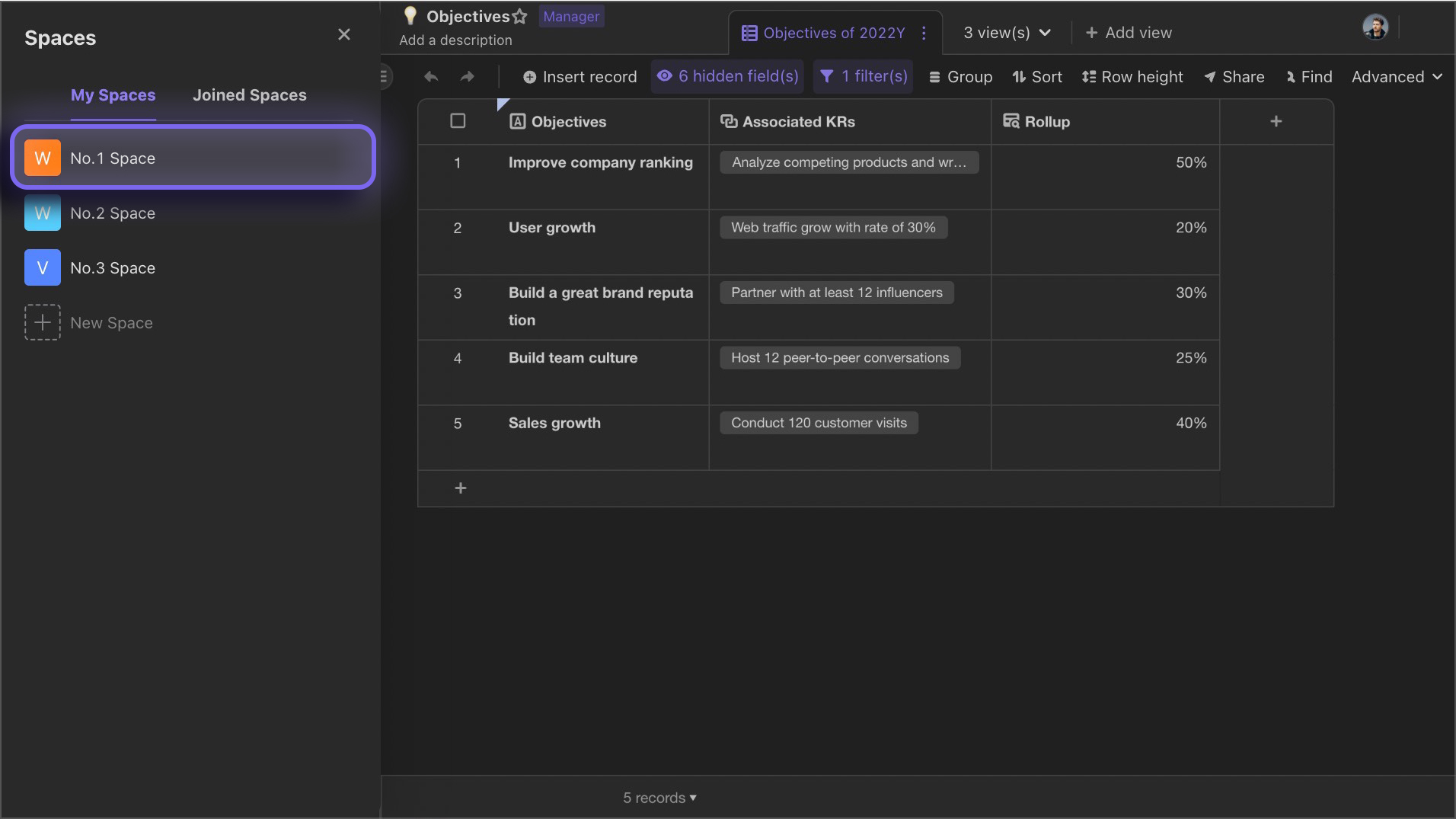Click row number 3

pos(458,293)
